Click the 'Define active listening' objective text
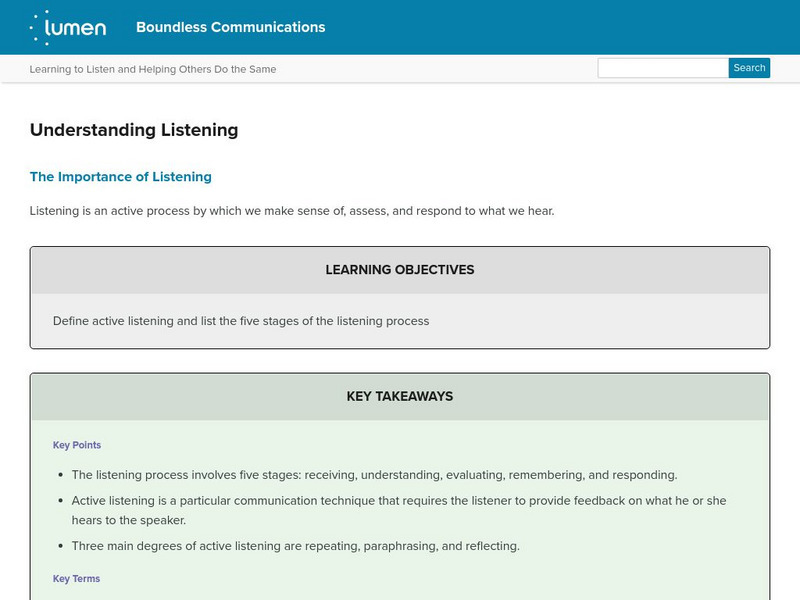The height and width of the screenshot is (600, 800). (x=241, y=321)
